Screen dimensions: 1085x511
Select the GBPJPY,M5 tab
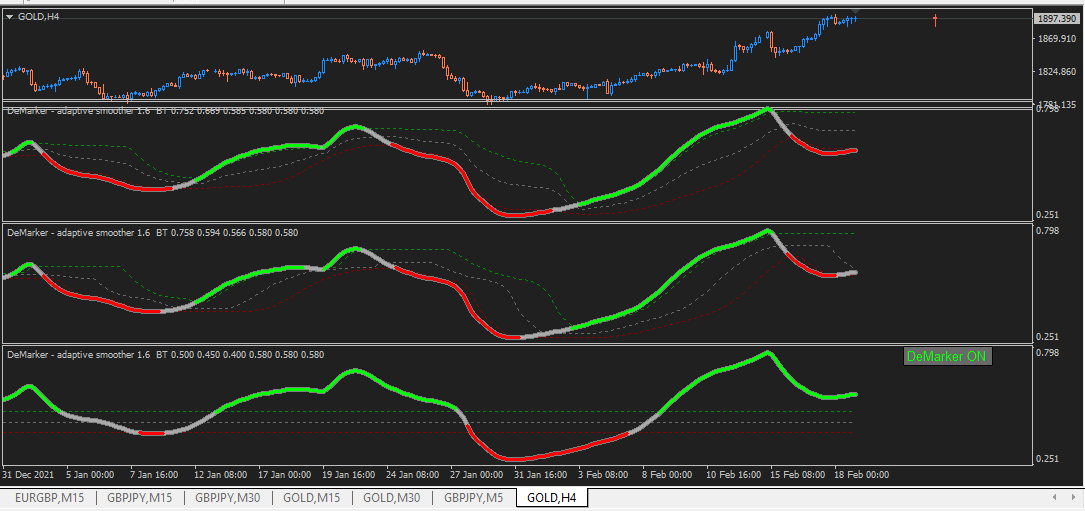pyautogui.click(x=475, y=497)
